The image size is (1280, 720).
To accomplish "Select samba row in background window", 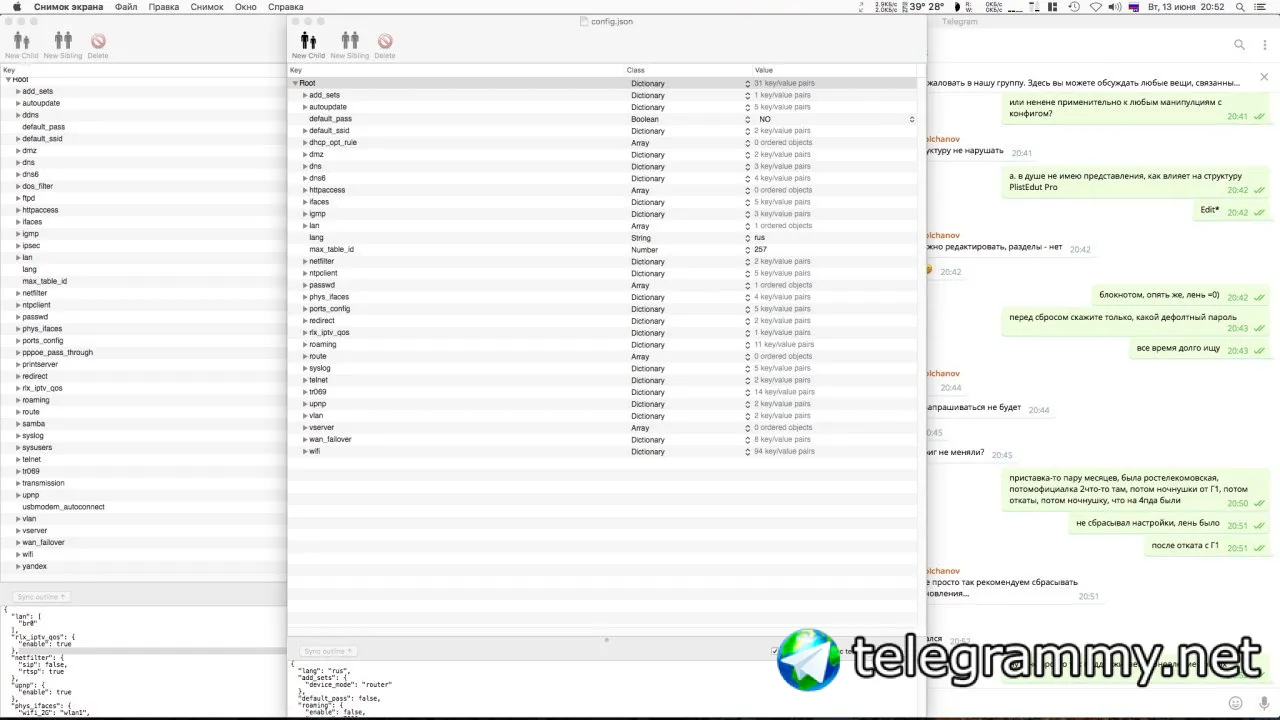I will pyautogui.click(x=143, y=424).
